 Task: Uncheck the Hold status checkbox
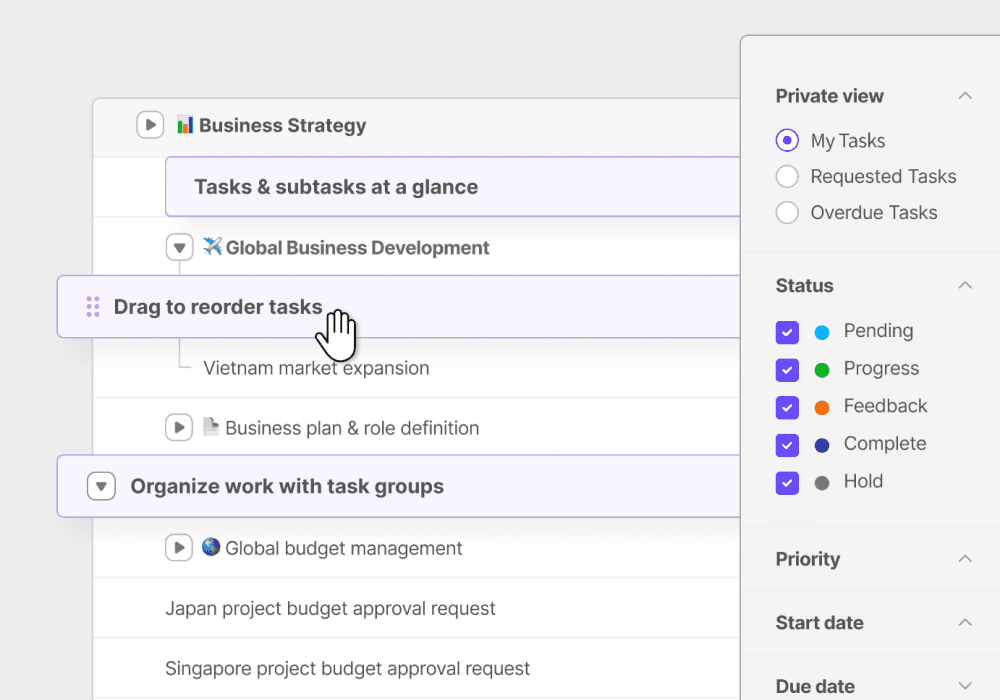pyautogui.click(x=787, y=483)
